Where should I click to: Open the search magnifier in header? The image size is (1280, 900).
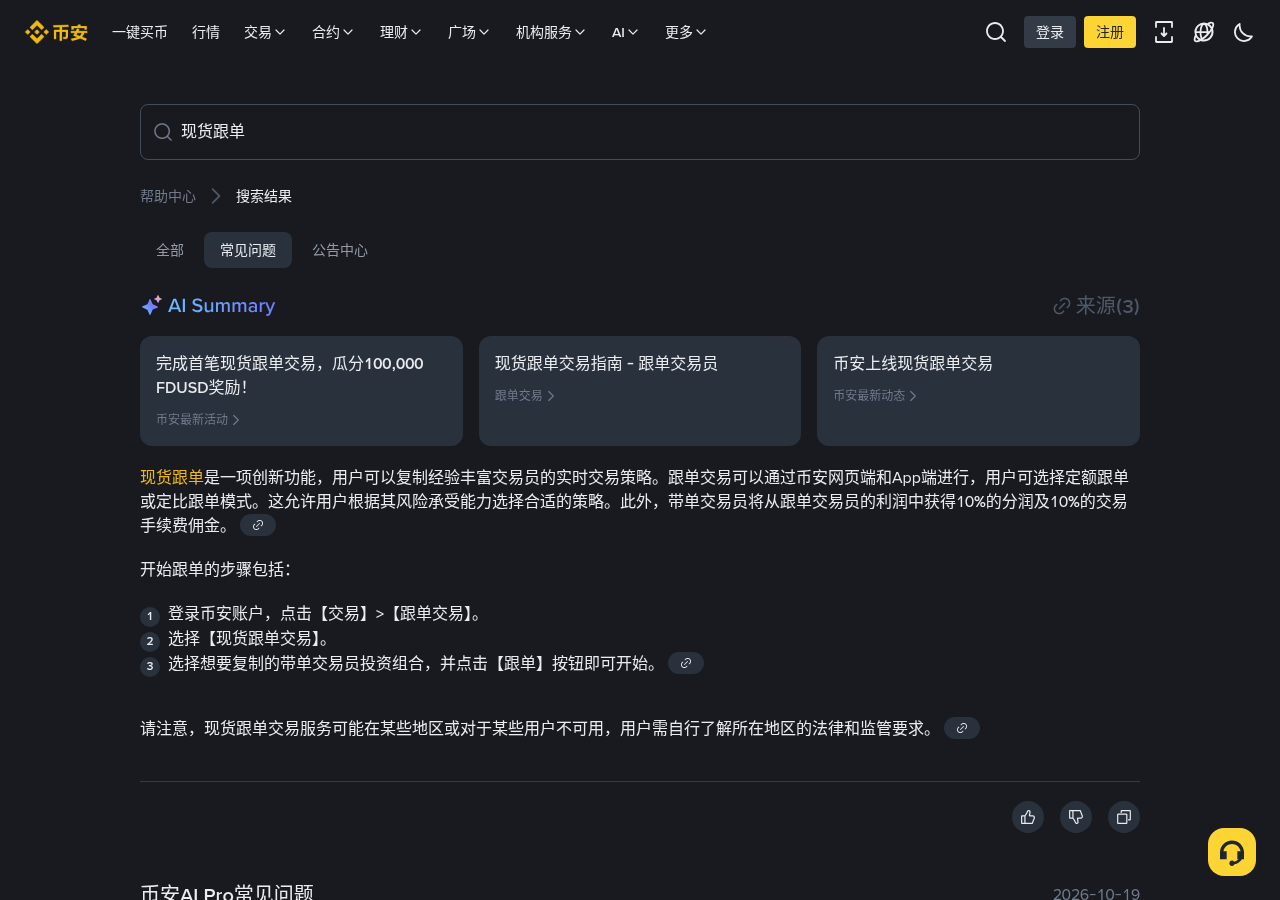(x=996, y=32)
